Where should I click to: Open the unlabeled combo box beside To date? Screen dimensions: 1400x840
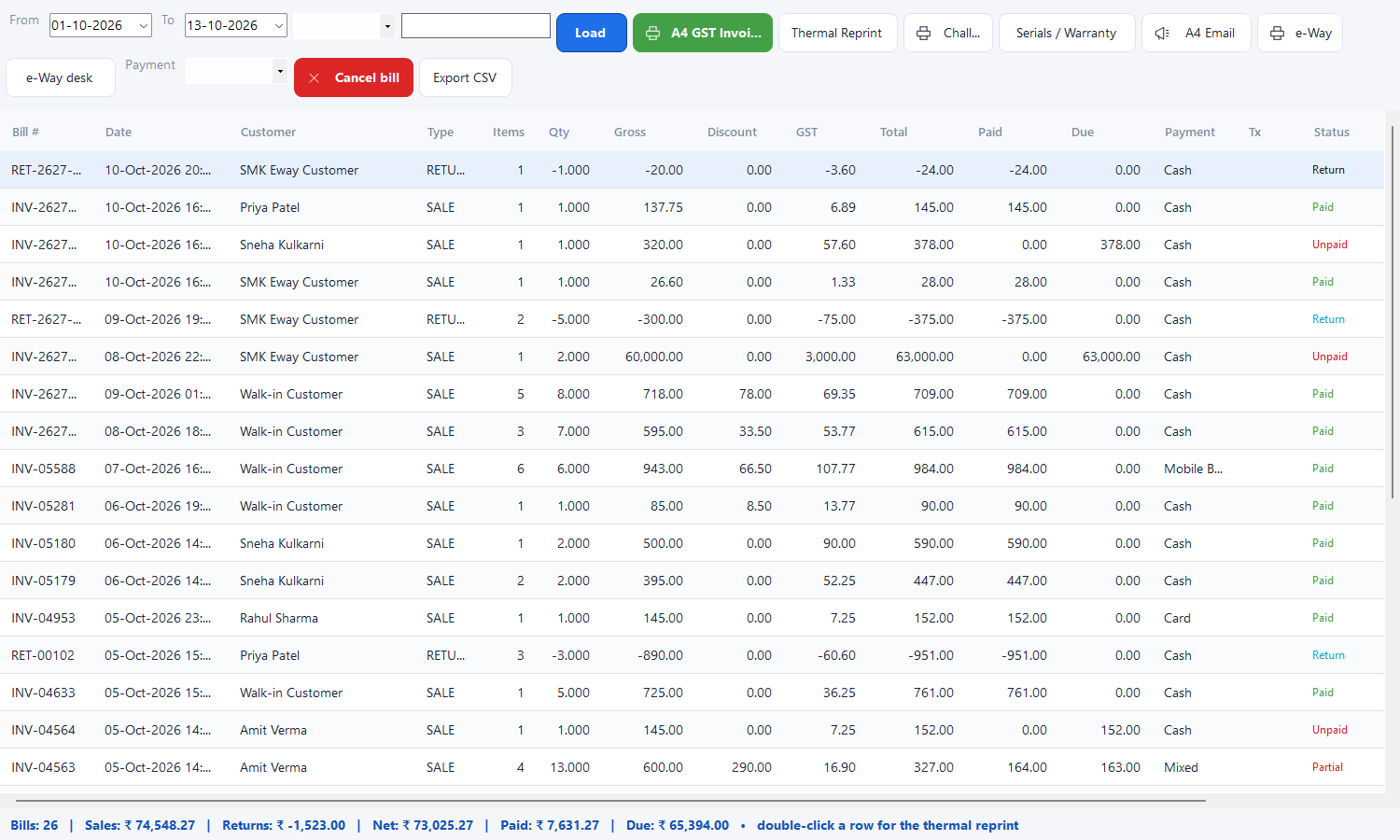[x=343, y=26]
